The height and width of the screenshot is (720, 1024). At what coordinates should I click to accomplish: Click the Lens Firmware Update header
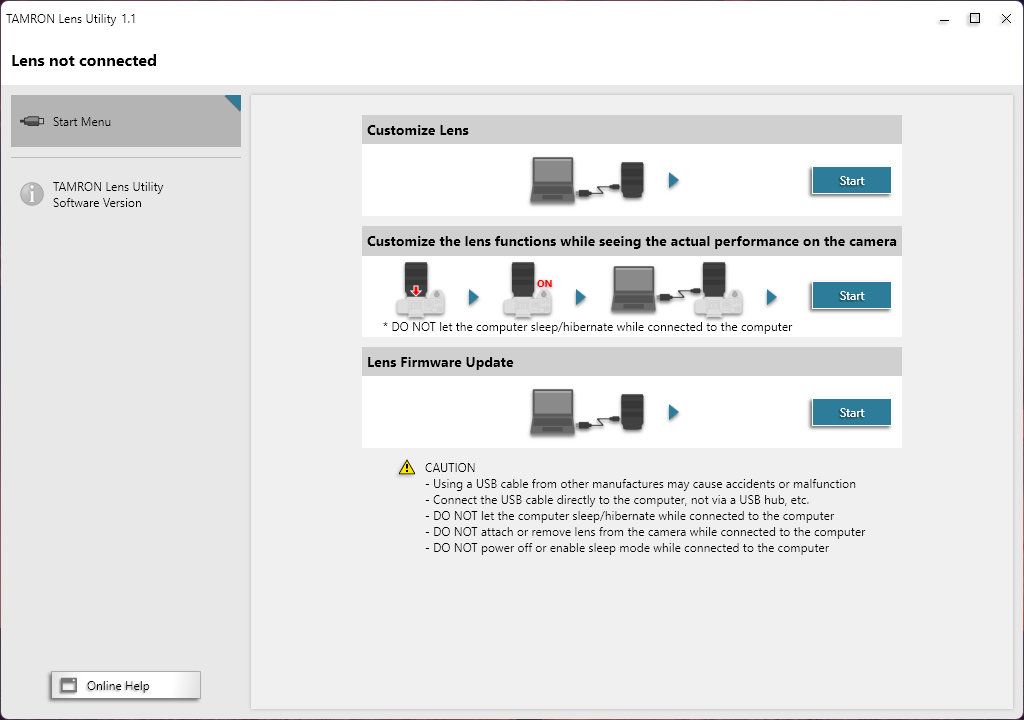tap(632, 362)
